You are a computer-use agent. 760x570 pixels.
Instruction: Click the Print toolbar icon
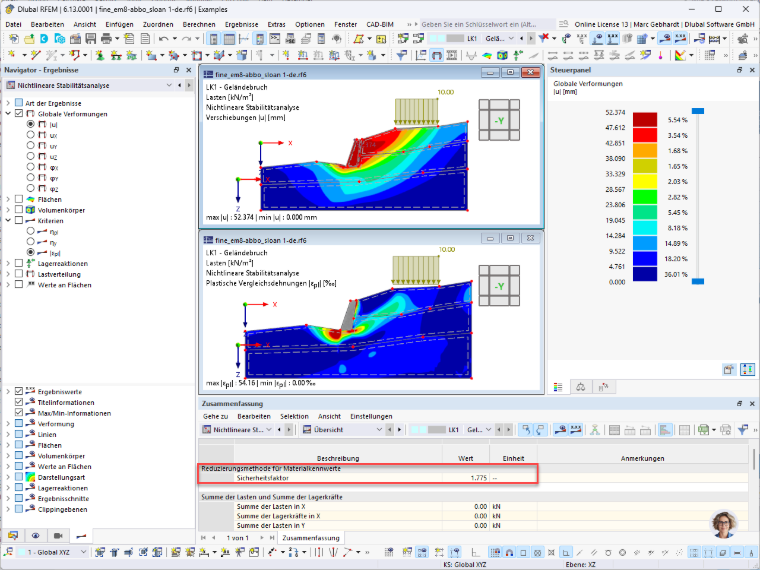pyautogui.click(x=106, y=38)
